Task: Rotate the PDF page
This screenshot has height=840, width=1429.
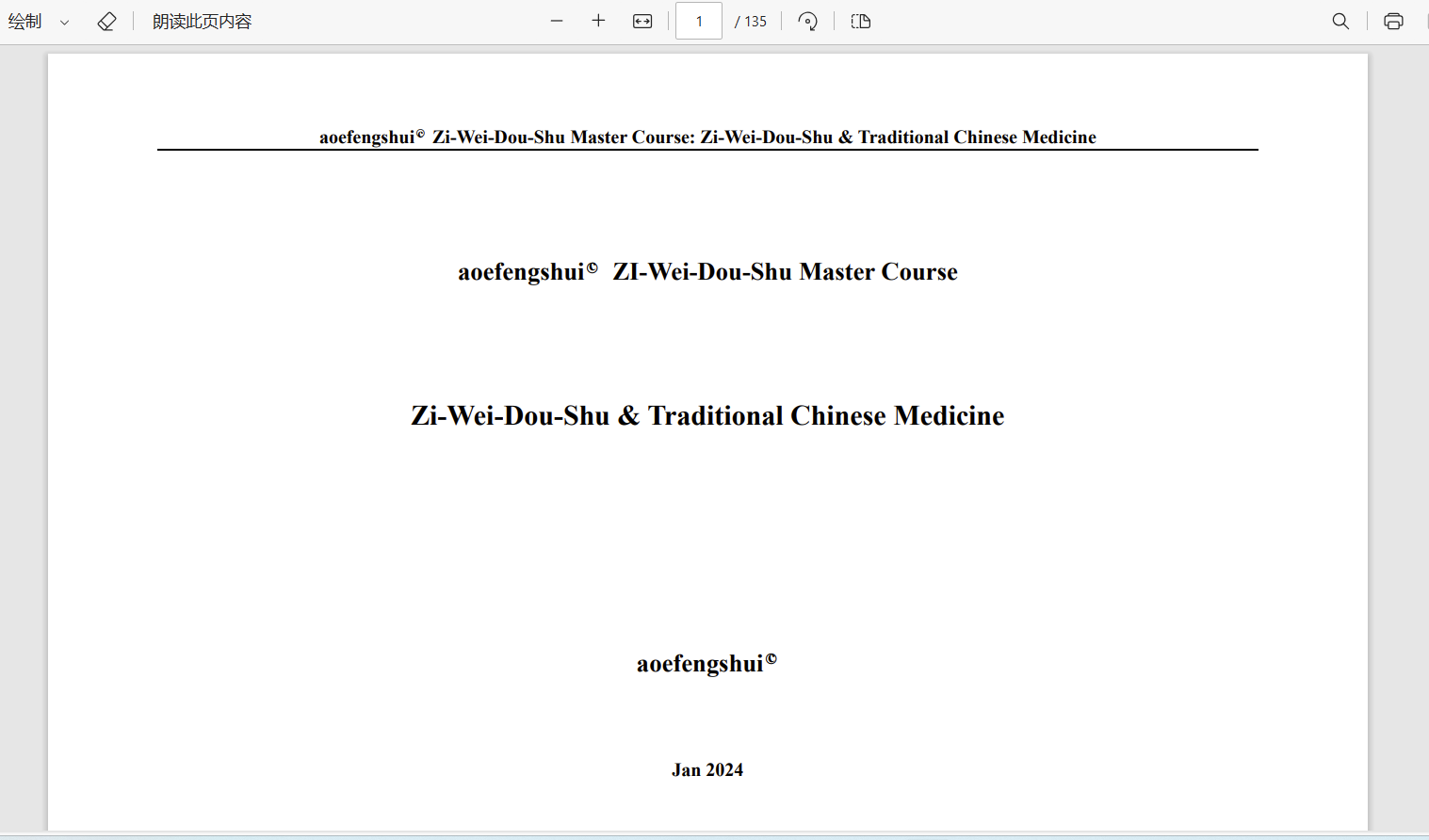Action: point(807,21)
